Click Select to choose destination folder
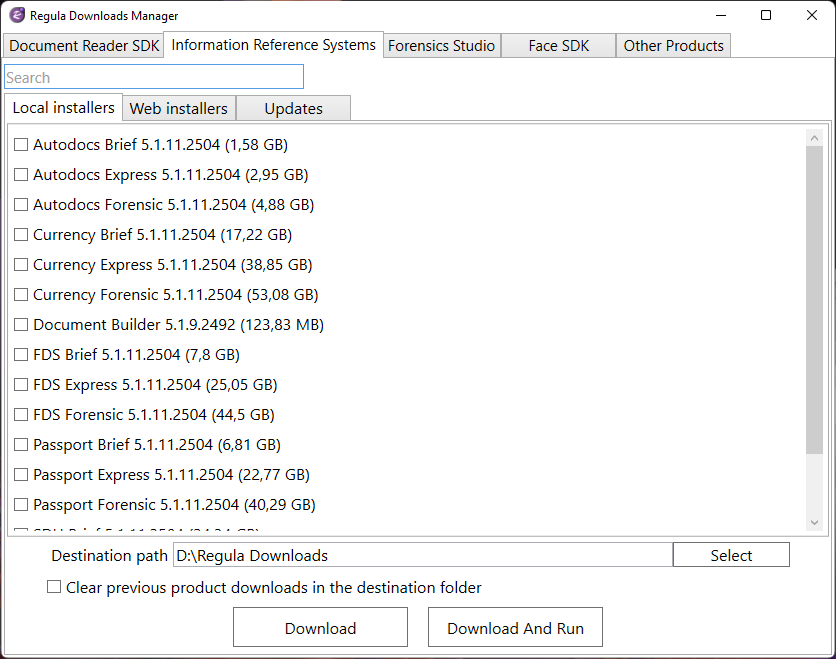This screenshot has height=659, width=836. [731, 555]
